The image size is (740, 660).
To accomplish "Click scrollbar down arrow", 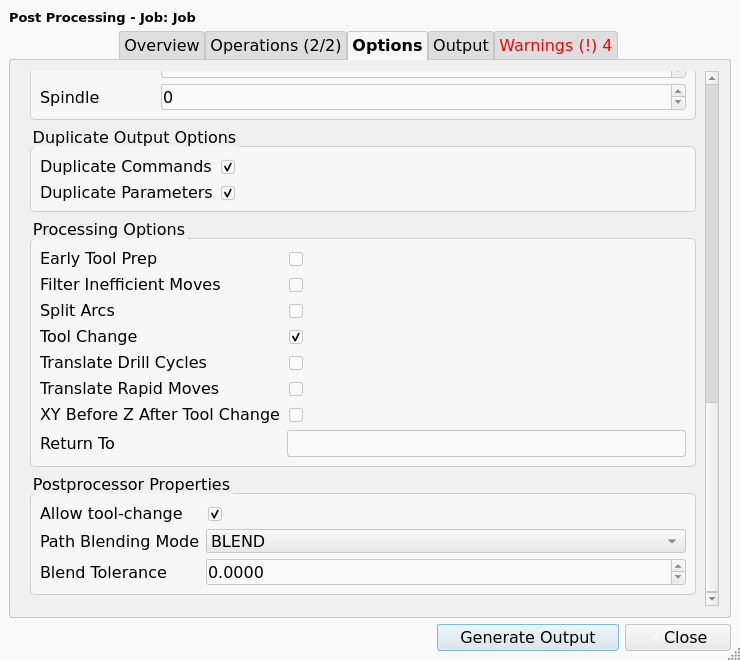I will click(x=712, y=599).
